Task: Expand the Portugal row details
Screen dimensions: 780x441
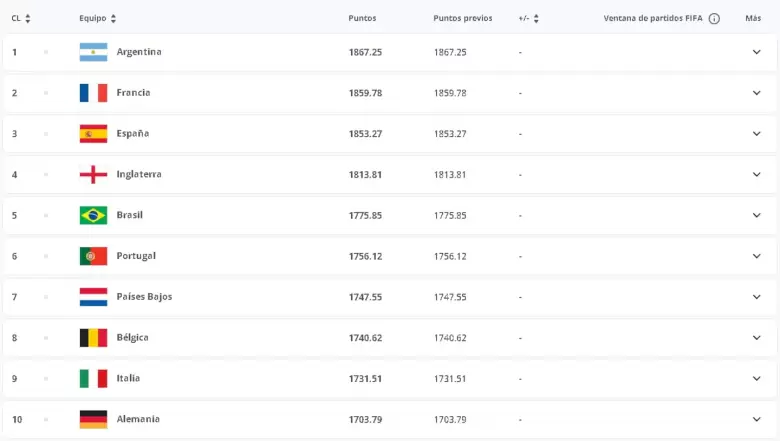Action: [757, 256]
